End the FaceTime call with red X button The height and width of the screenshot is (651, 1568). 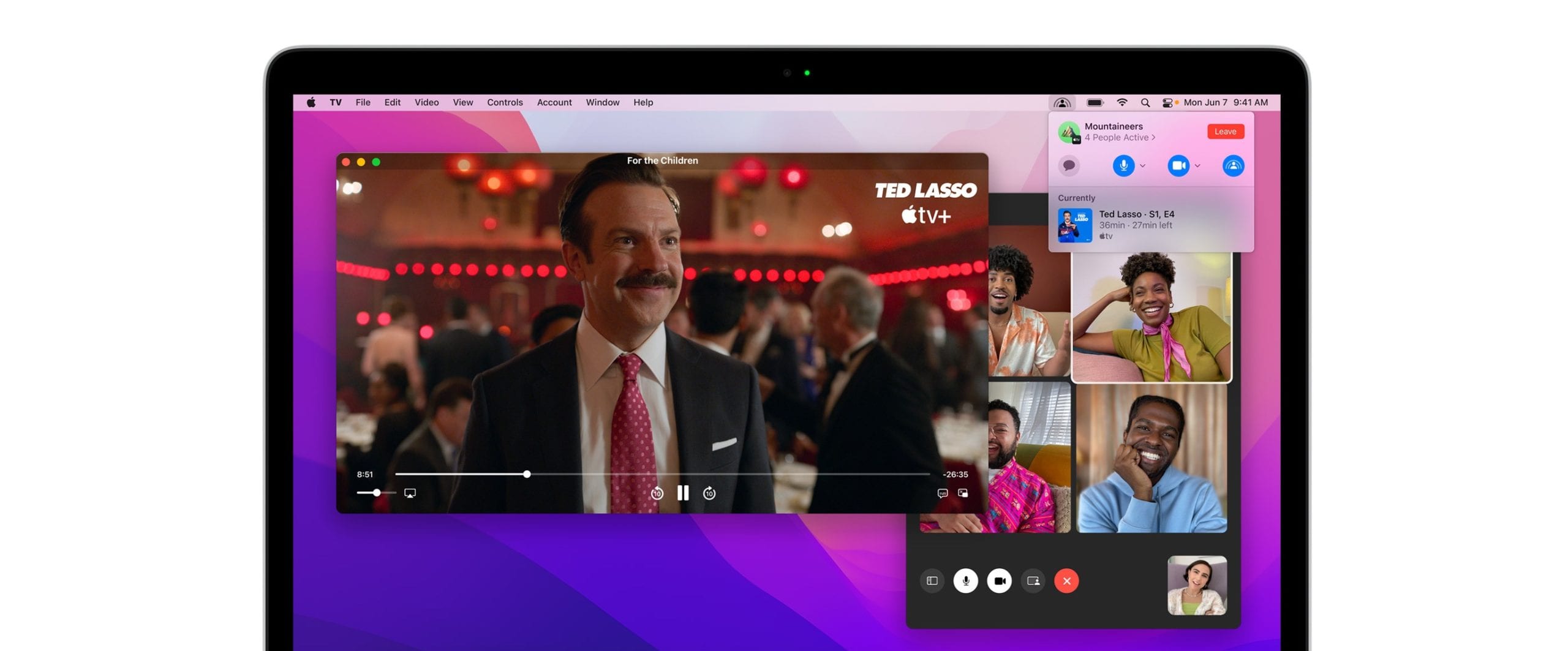pos(1066,581)
